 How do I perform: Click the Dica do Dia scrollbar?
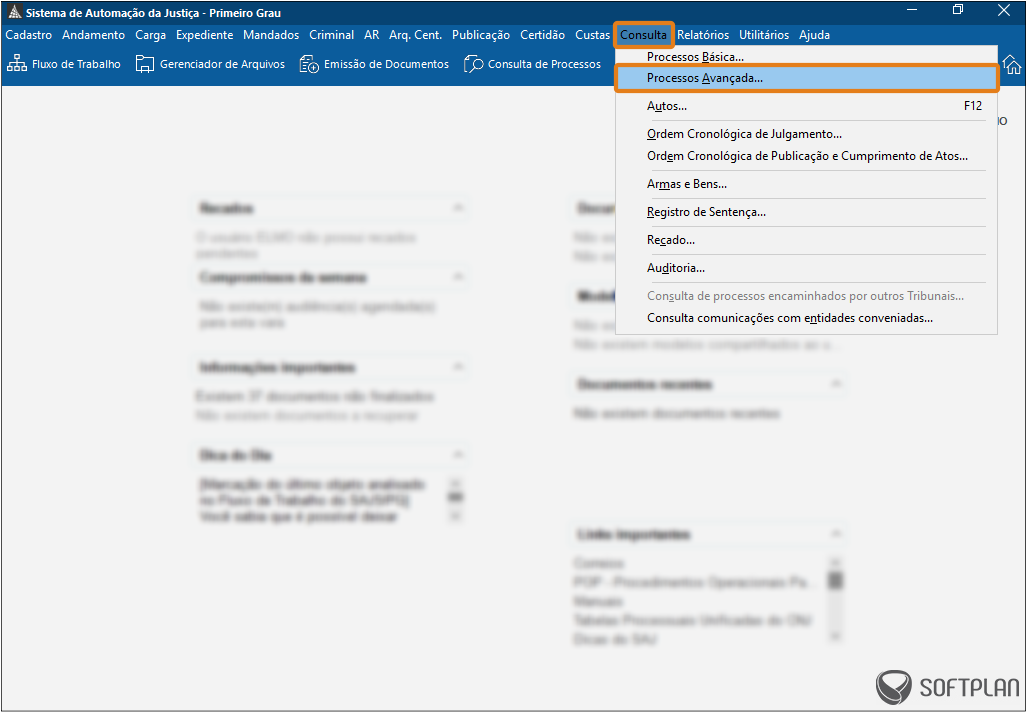(x=455, y=500)
